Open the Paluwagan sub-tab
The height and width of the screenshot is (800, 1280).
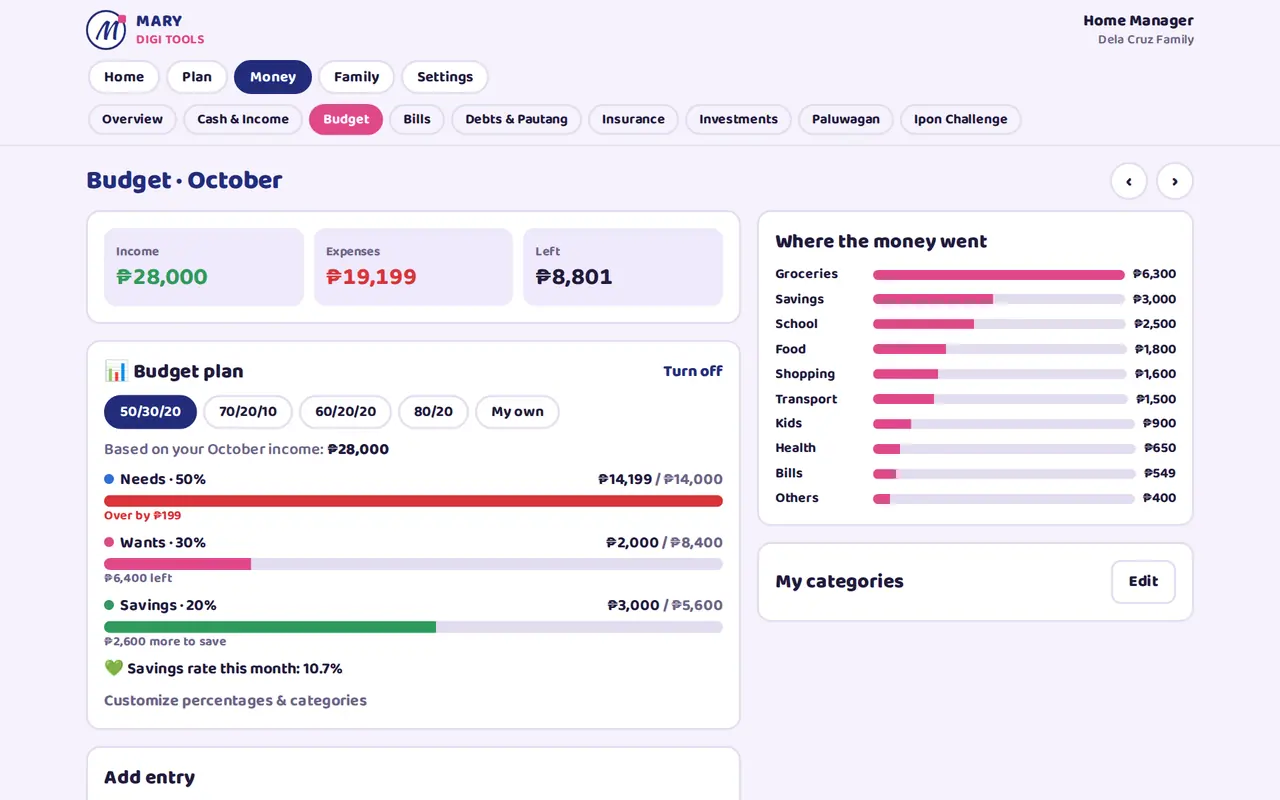(846, 119)
